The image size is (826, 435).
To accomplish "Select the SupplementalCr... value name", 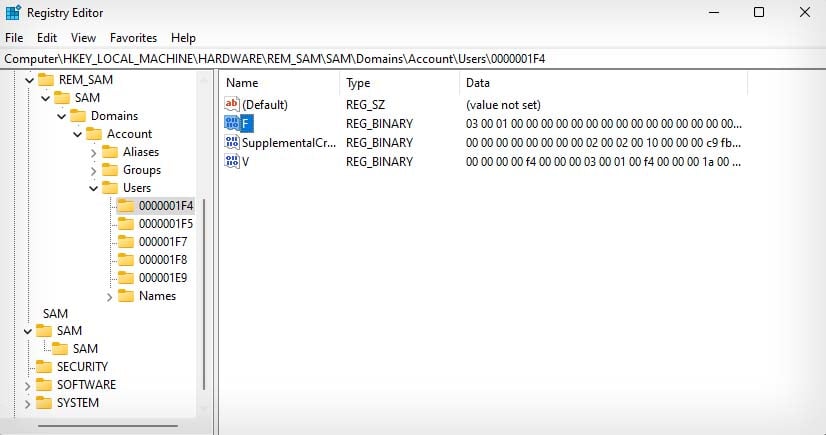I will (289, 142).
